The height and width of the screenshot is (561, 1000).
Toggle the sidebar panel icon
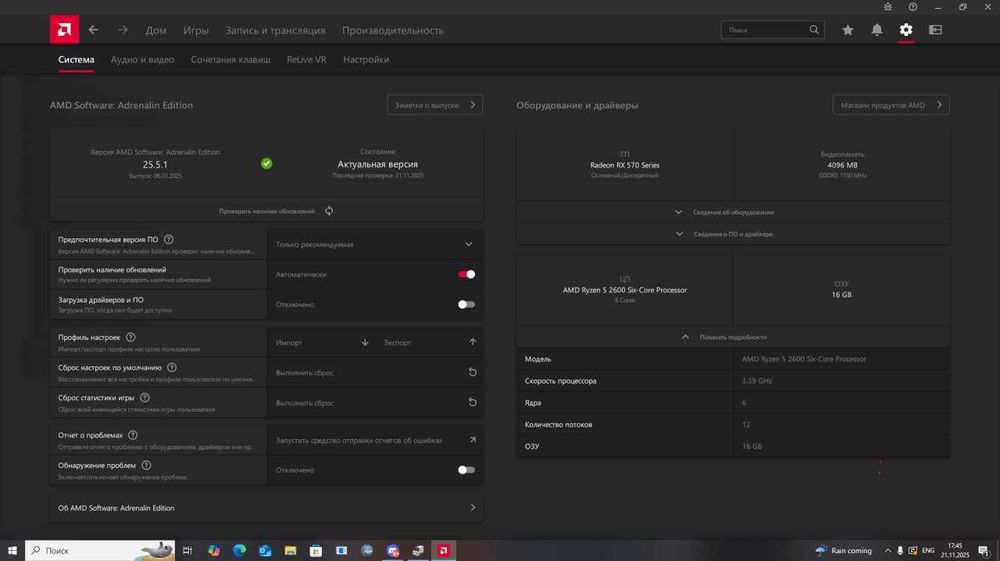point(936,30)
